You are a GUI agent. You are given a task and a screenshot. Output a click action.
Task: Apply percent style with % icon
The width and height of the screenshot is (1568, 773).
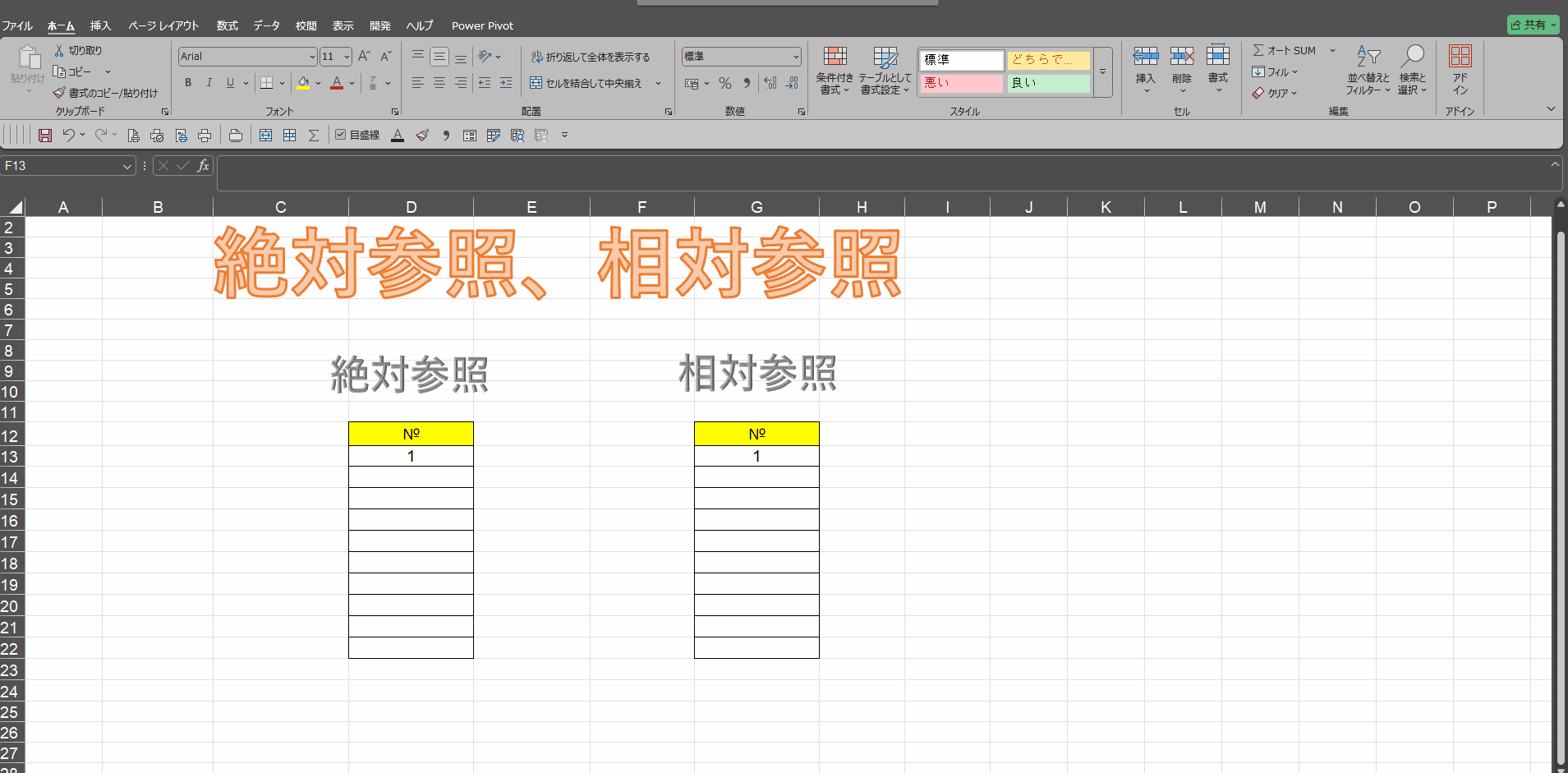(724, 83)
